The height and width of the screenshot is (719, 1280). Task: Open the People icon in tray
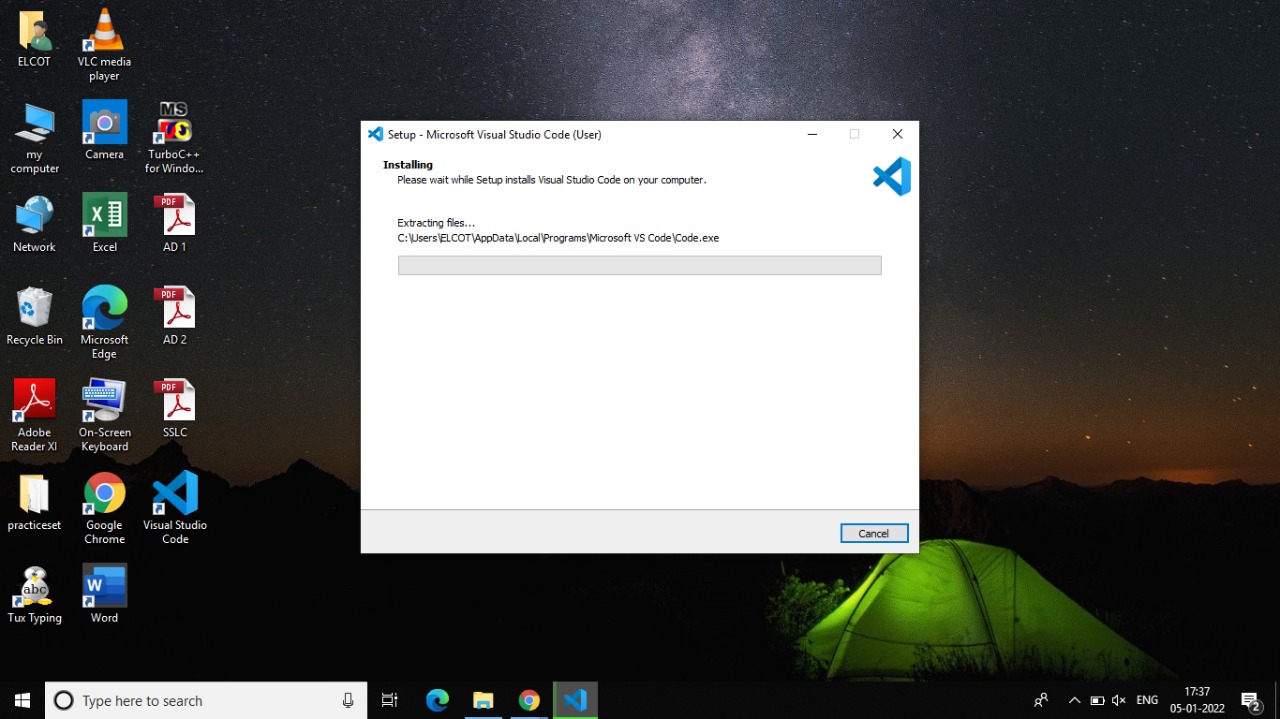[1041, 700]
